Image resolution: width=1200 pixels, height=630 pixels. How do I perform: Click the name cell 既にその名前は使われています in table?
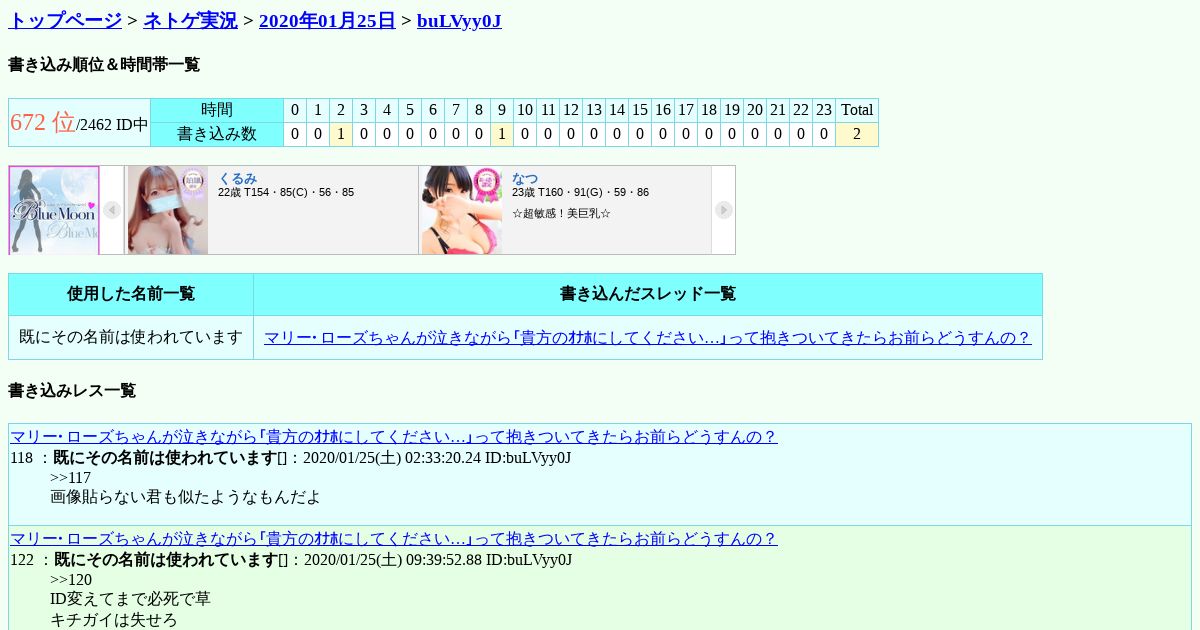131,338
